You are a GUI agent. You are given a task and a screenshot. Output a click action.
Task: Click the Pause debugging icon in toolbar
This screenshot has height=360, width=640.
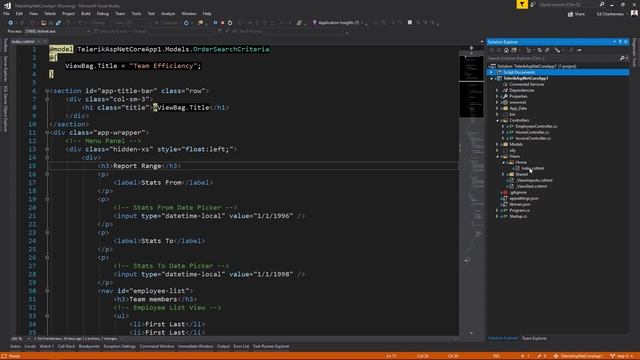tap(215, 23)
